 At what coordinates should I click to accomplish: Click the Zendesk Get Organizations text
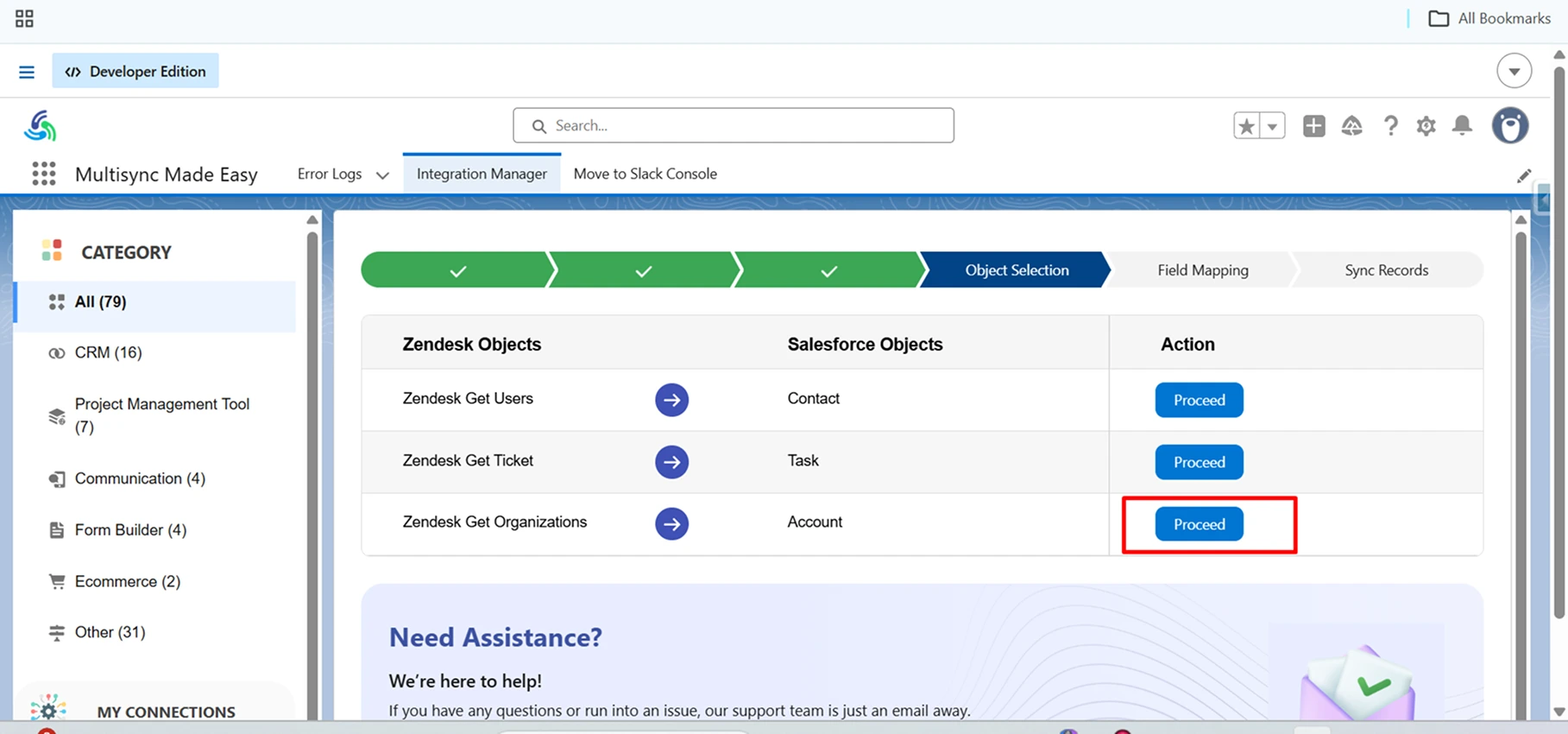(x=494, y=522)
